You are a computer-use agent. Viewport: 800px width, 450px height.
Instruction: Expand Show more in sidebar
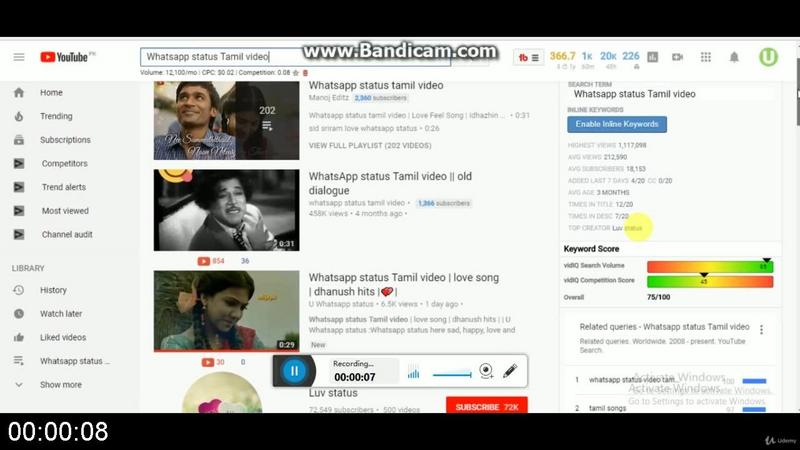pyautogui.click(x=61, y=385)
